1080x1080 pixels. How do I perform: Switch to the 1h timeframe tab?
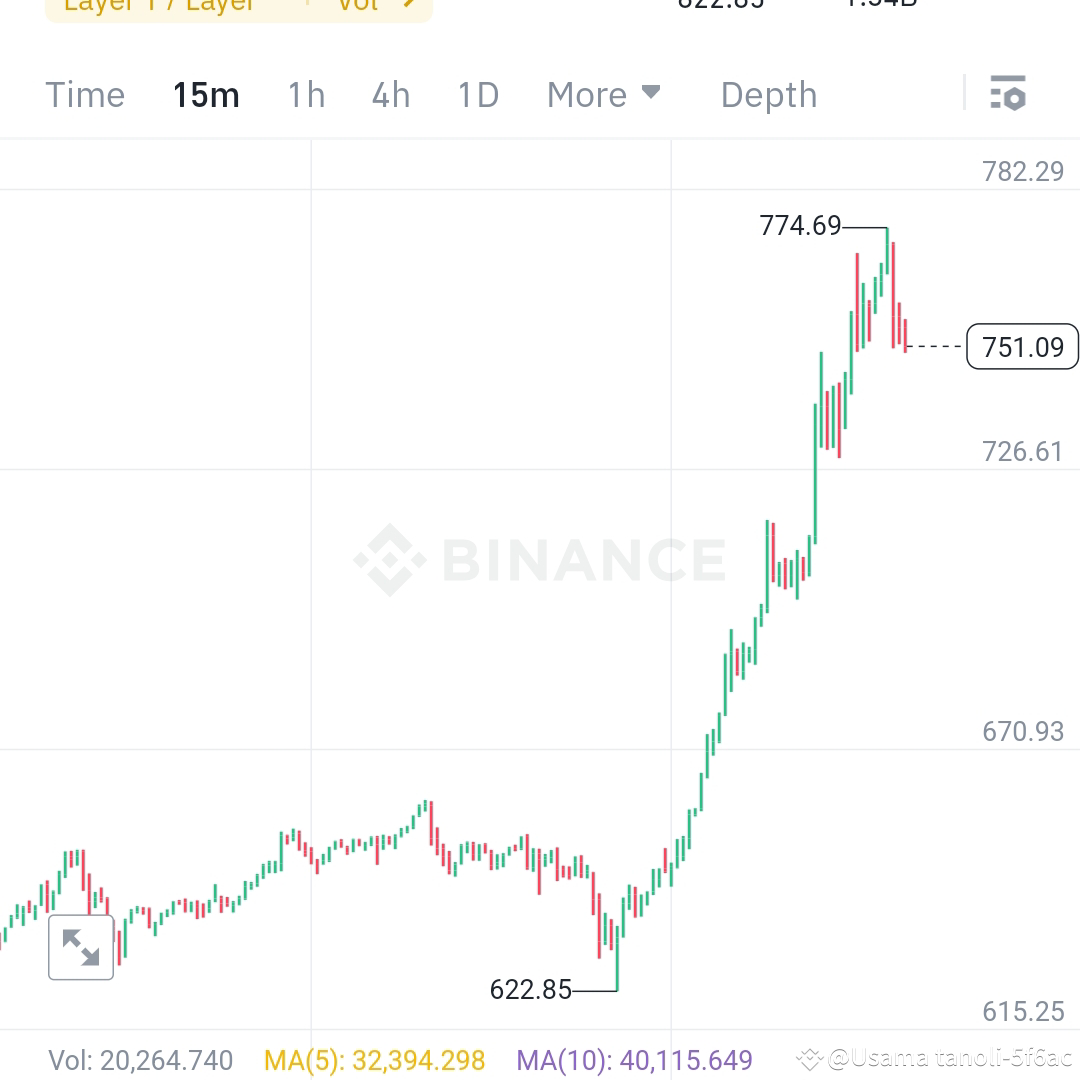tap(305, 94)
